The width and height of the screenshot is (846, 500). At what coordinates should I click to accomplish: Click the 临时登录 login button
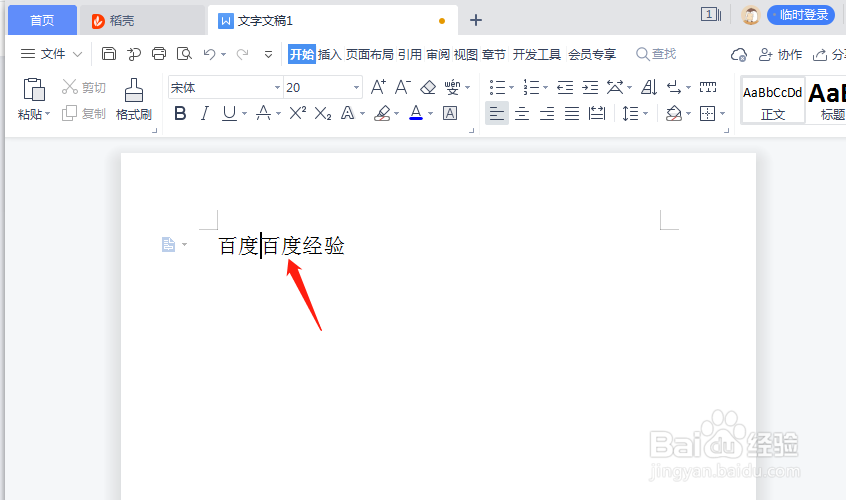click(x=801, y=15)
